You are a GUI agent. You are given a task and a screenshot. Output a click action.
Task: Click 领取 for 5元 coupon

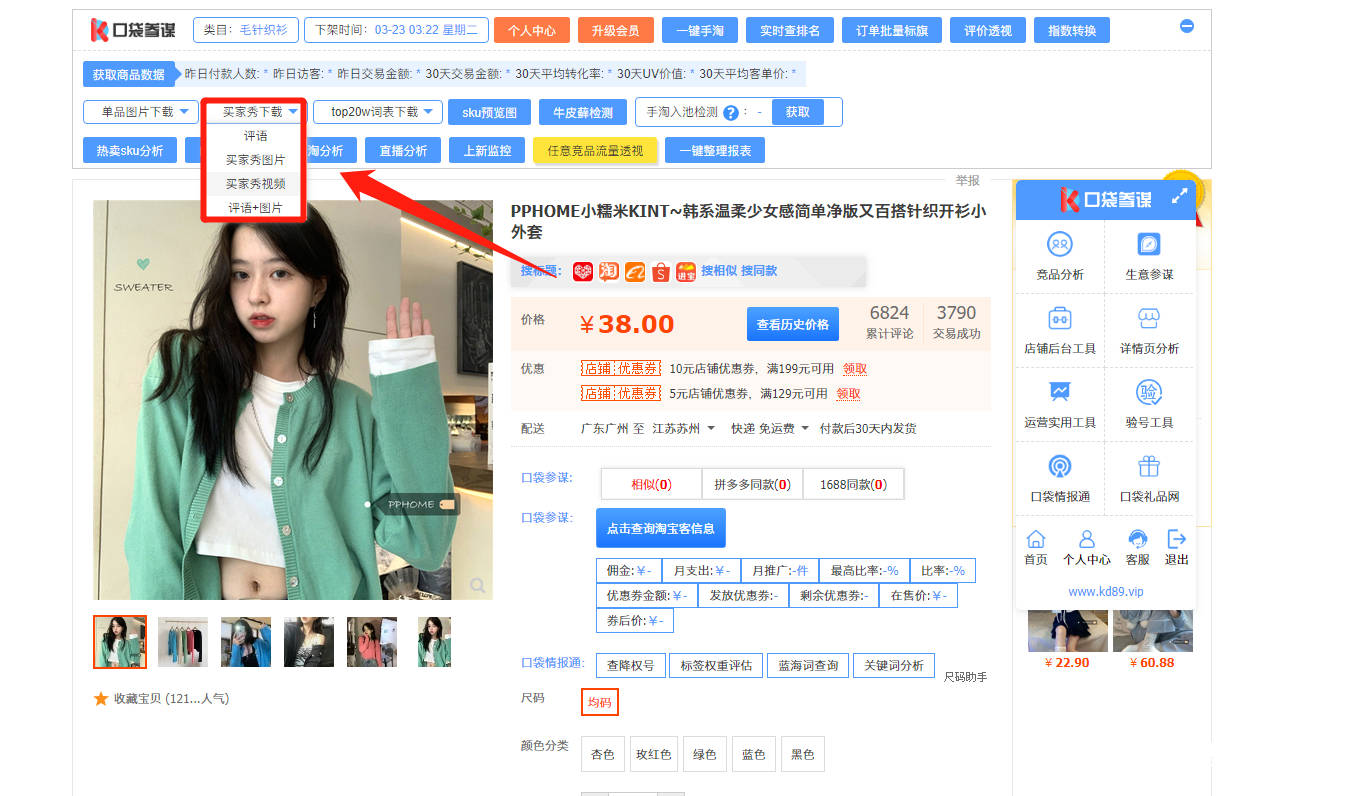848,393
